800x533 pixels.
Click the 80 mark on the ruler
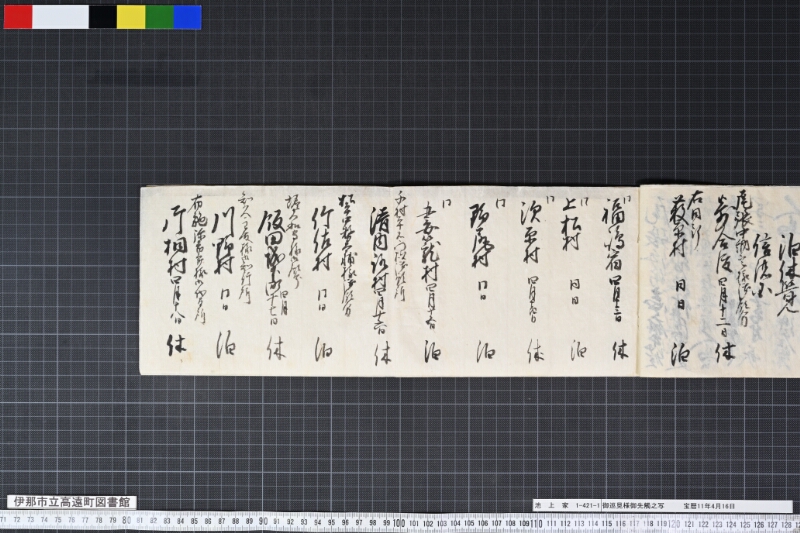click(x=127, y=521)
